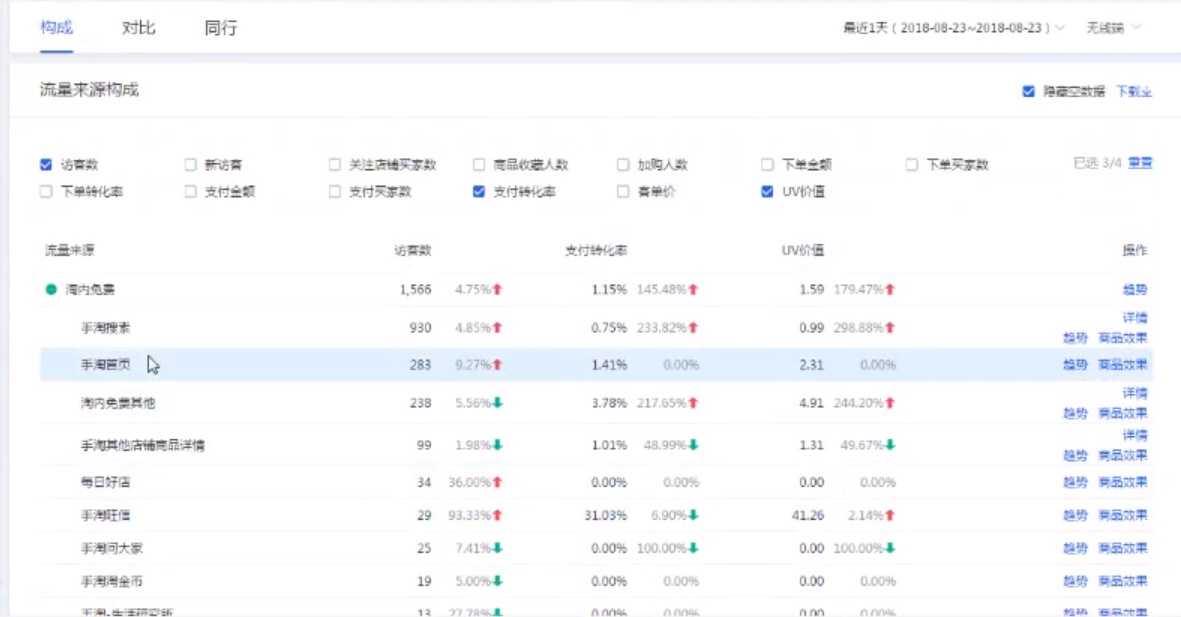Click the 41.26 UV value cell
The image size is (1181, 617).
808,515
